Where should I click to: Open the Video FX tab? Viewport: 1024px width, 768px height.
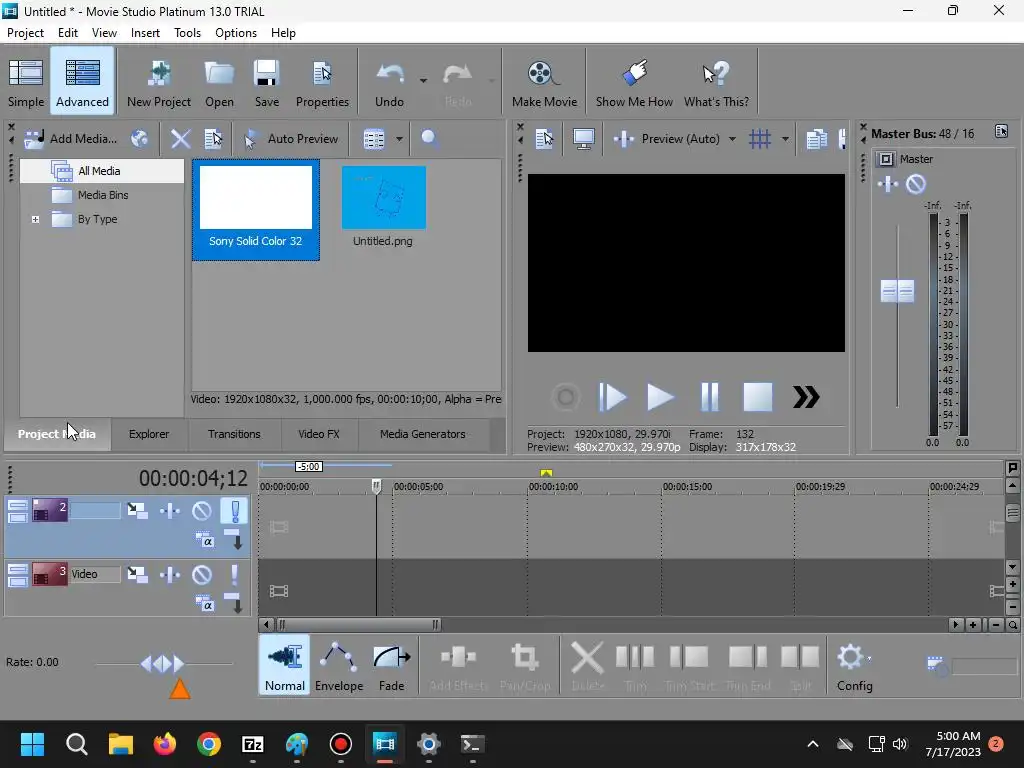click(319, 434)
